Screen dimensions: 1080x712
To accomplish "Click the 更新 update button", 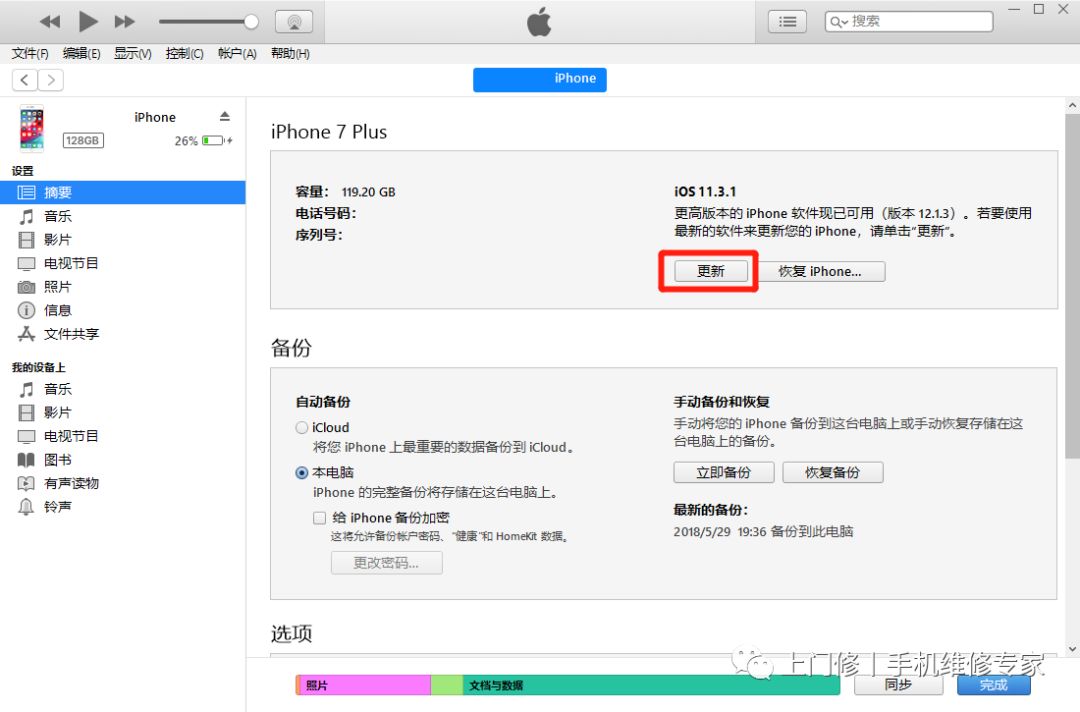I will click(711, 271).
